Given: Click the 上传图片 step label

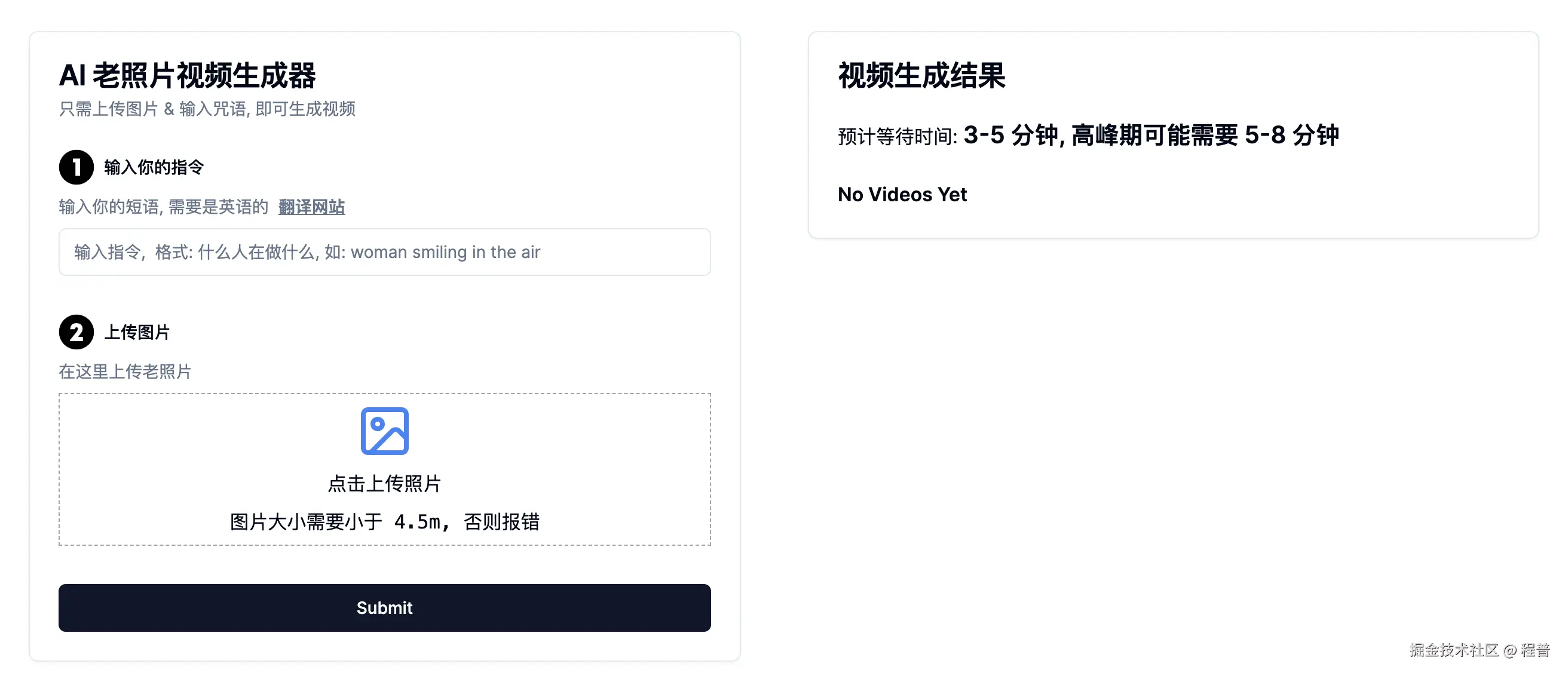Looking at the screenshot, I should [x=137, y=332].
